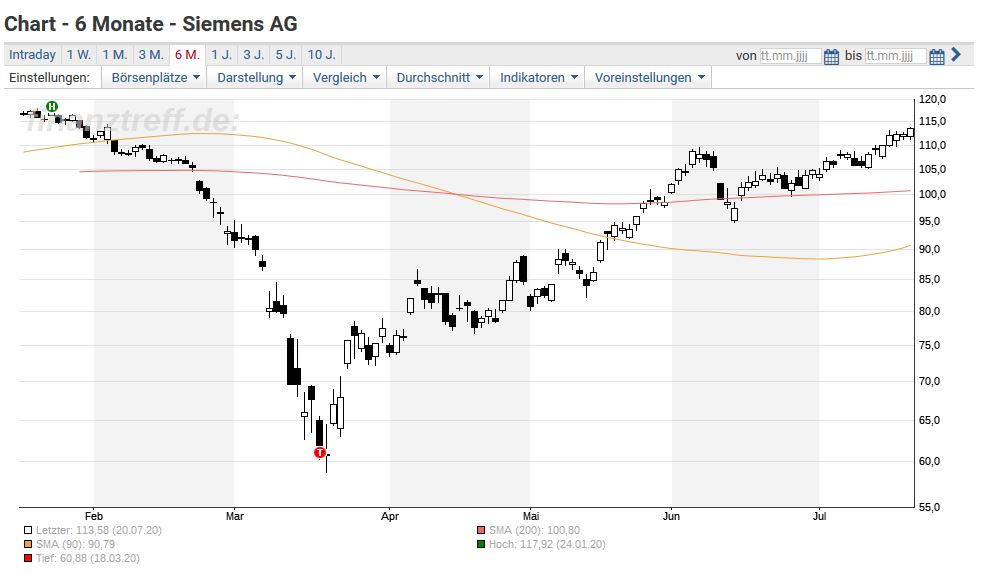Click the salmon SMA (200) legend swatch
Viewport: 983px width, 574px height.
(481, 530)
